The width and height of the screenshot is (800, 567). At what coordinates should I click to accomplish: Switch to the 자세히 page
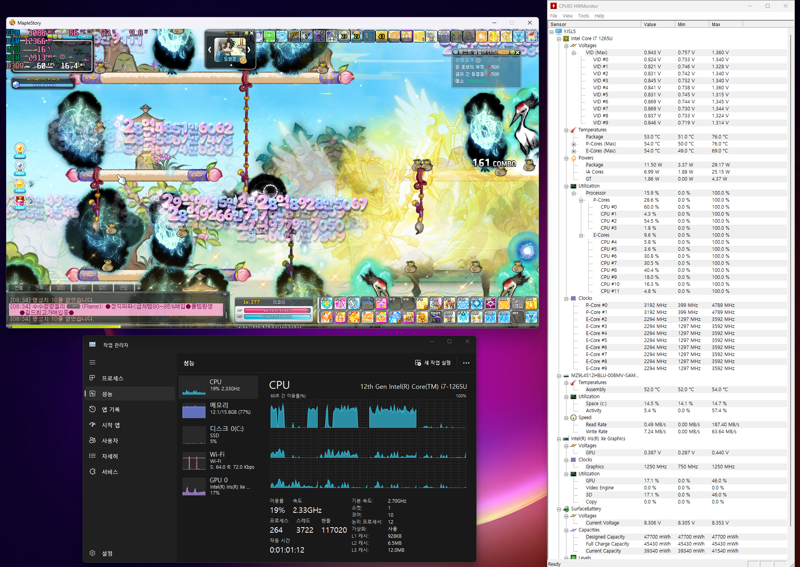[130, 456]
